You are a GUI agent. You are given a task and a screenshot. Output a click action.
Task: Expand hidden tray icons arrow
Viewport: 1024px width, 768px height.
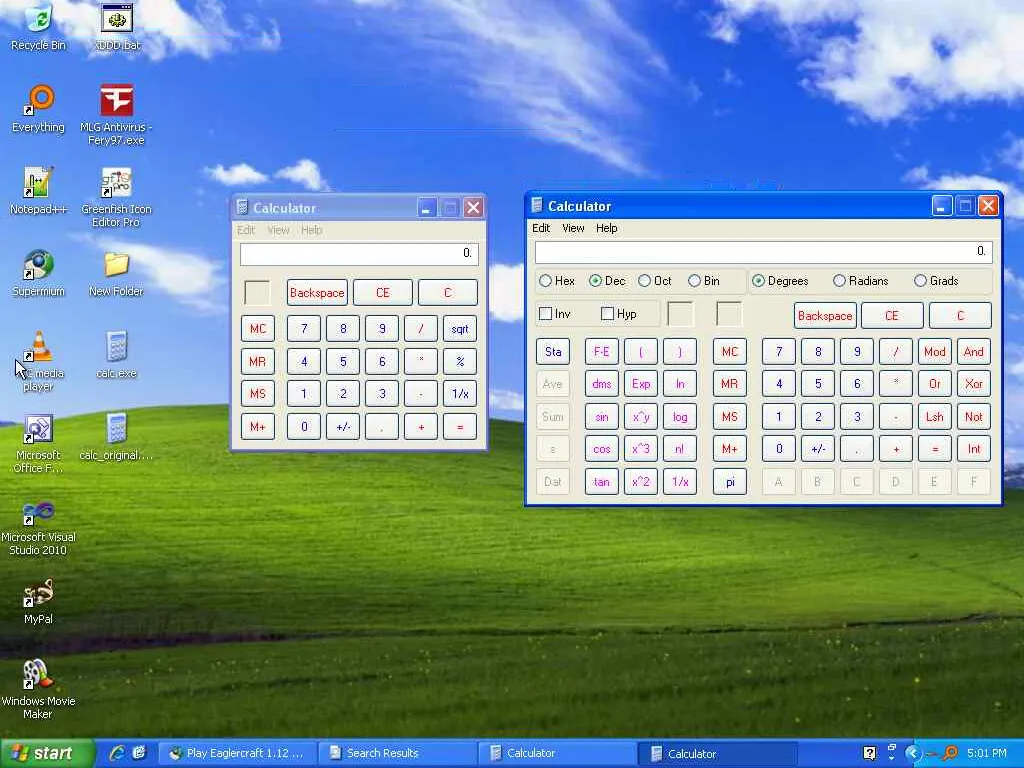coord(913,753)
